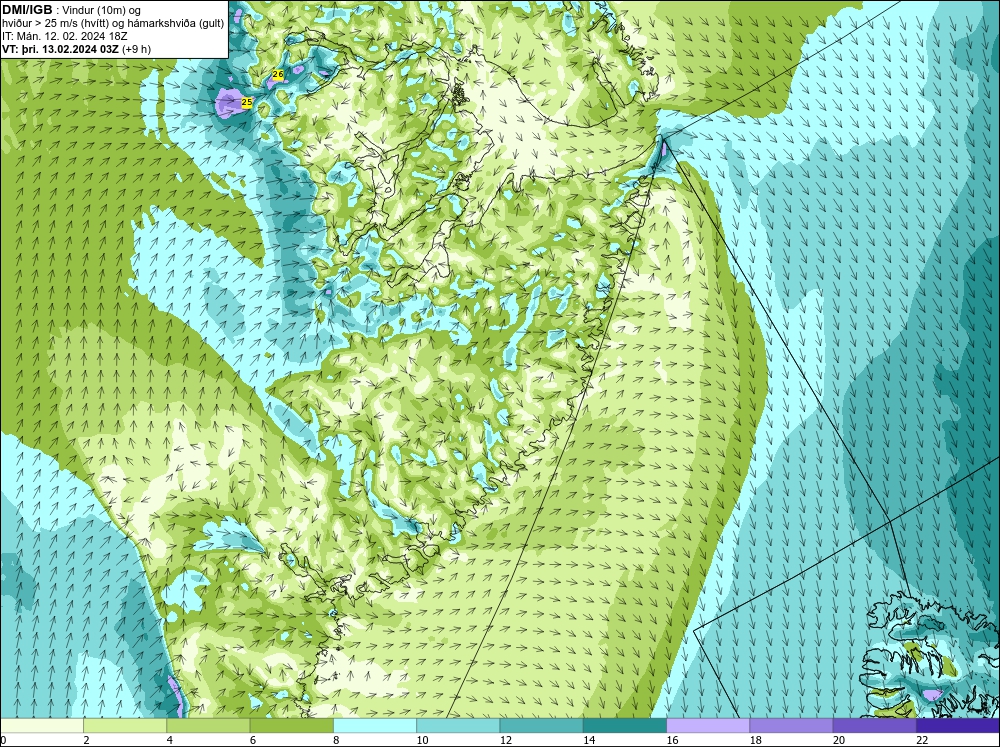The width and height of the screenshot is (1000, 747).
Task: Click the scale tick label 4
Action: point(170,740)
